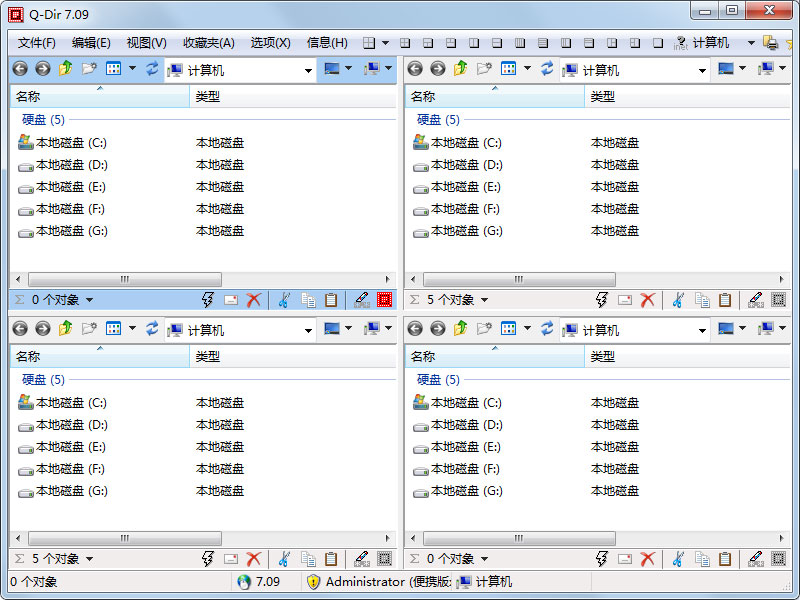Open the 文件(F) menu
The height and width of the screenshot is (600, 800).
(x=36, y=43)
